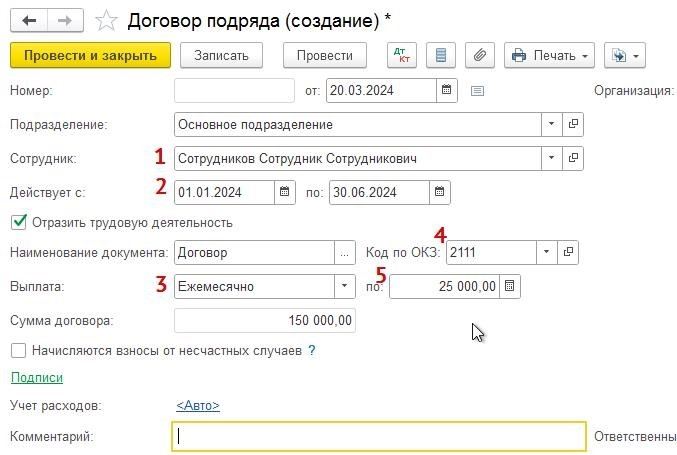Open the document structure list icon
Screen dimensions: 677x455
(x=440, y=55)
